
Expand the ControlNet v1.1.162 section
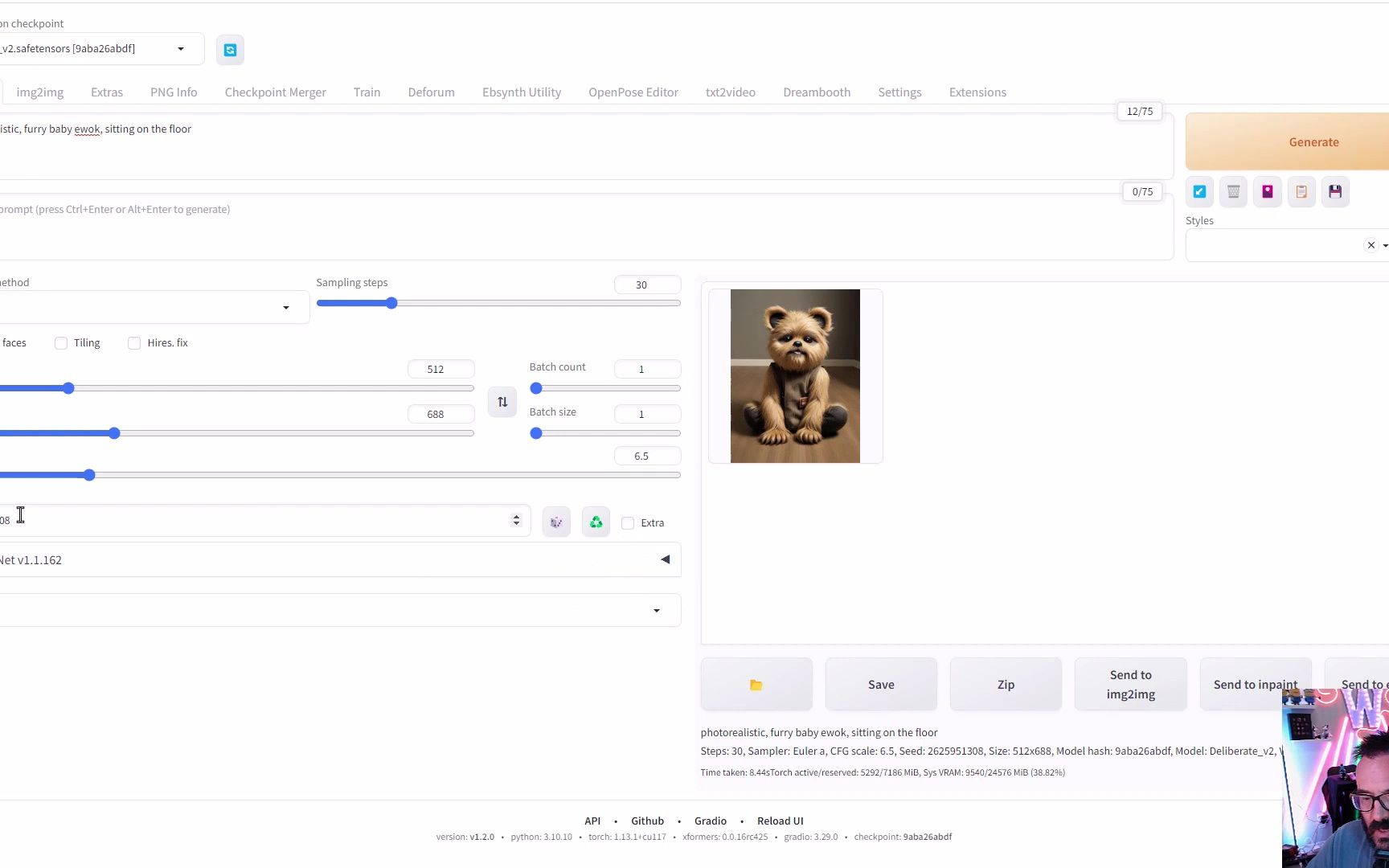(x=340, y=560)
